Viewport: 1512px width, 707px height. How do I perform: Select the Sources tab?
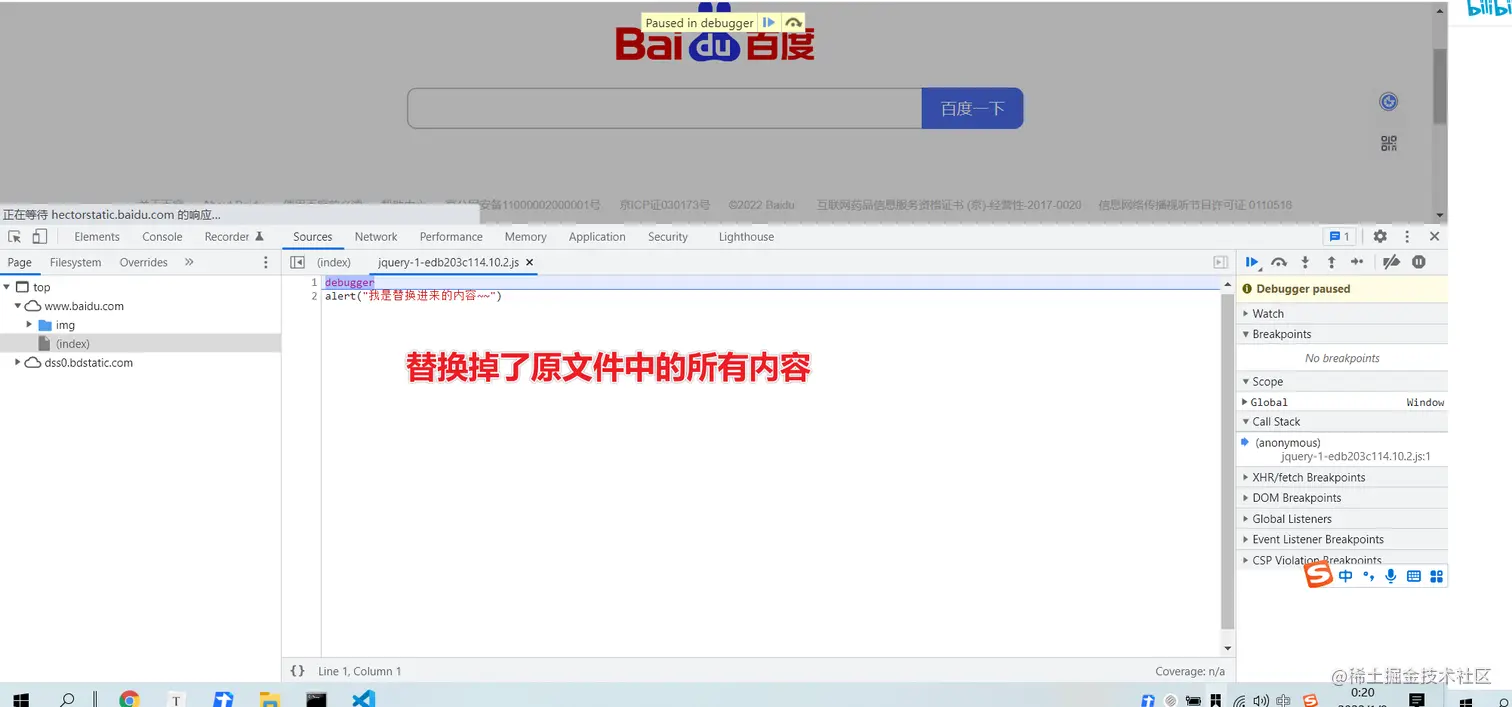(312, 237)
